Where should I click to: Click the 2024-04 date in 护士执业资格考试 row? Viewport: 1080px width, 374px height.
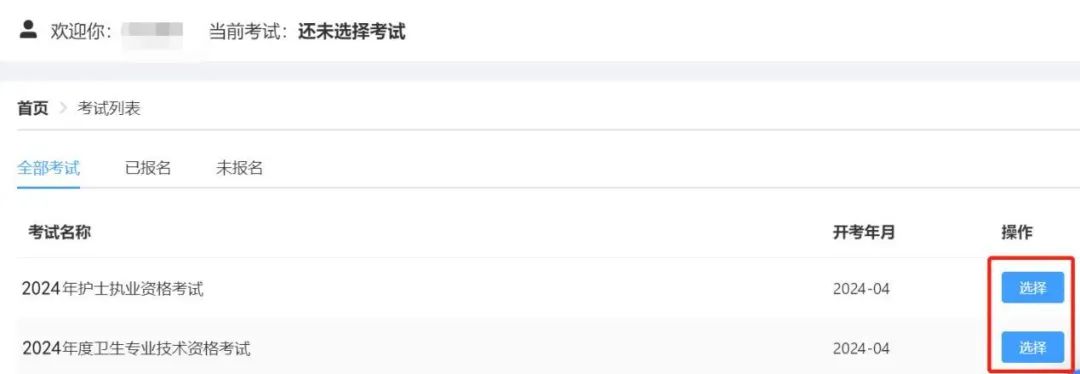[861, 289]
